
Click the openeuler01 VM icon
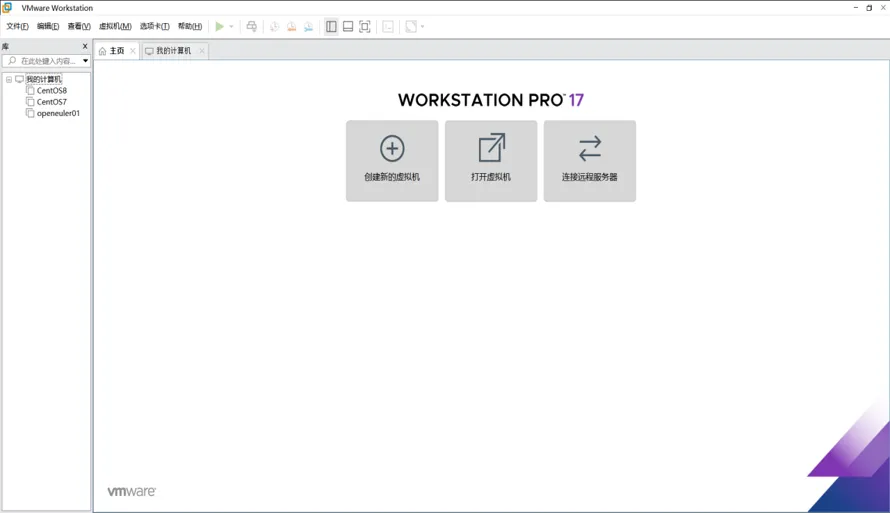pyautogui.click(x=30, y=113)
